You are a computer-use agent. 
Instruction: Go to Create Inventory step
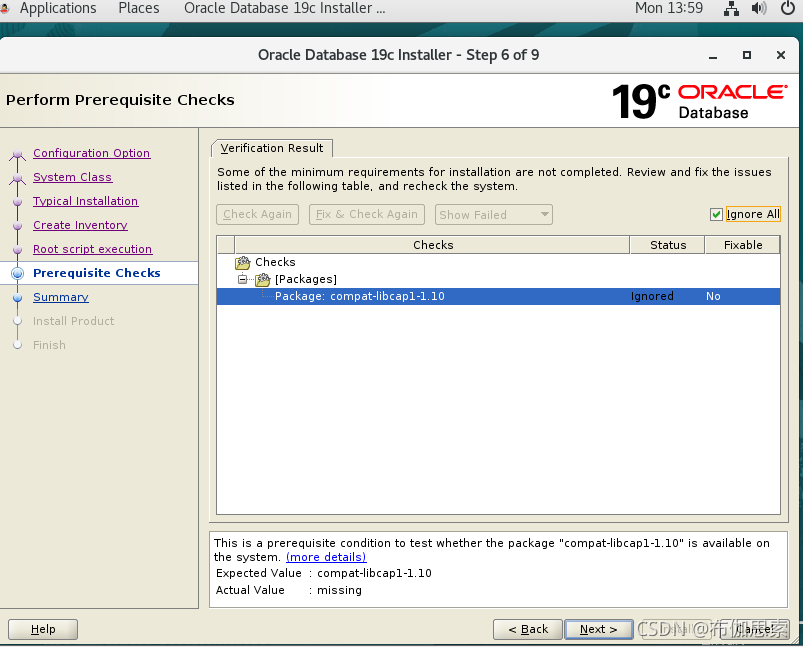(80, 225)
